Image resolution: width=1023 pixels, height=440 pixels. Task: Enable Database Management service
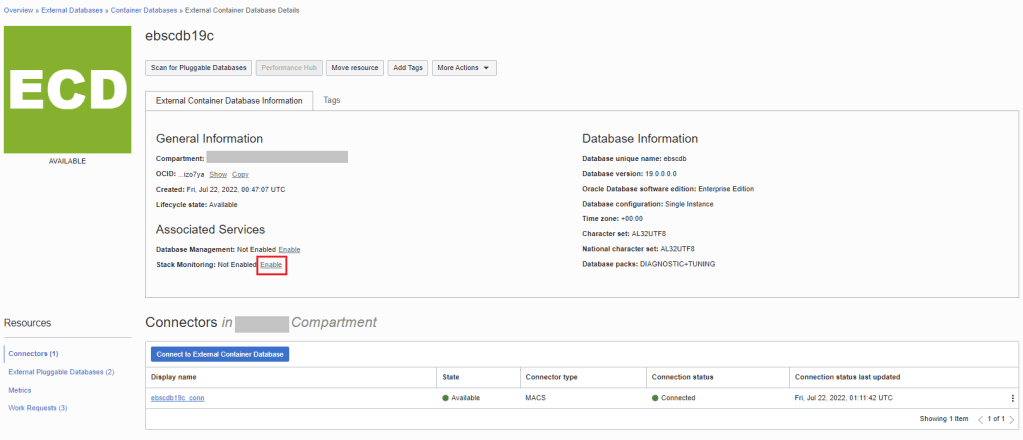point(289,248)
